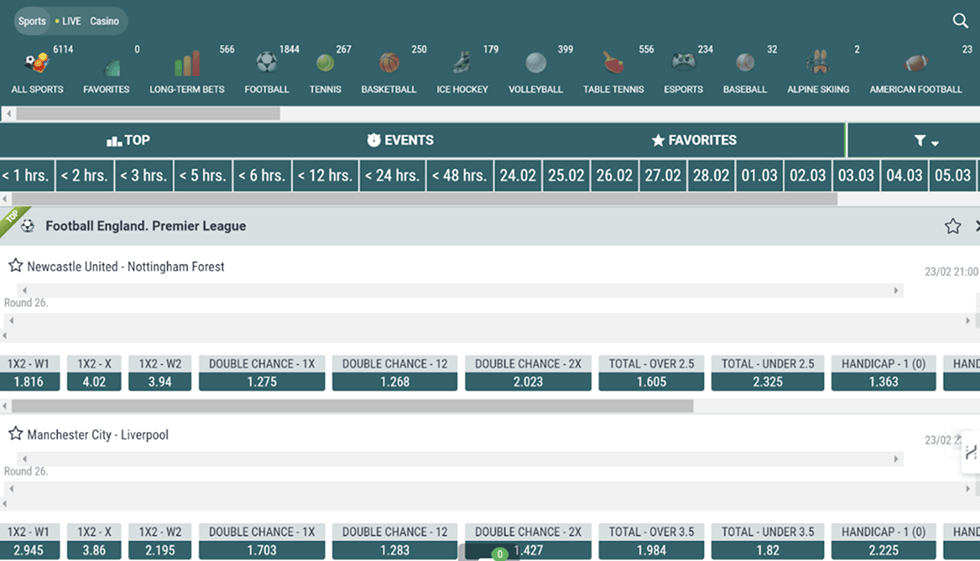Star the Newcastle United - Nottingham Forest match

16,266
